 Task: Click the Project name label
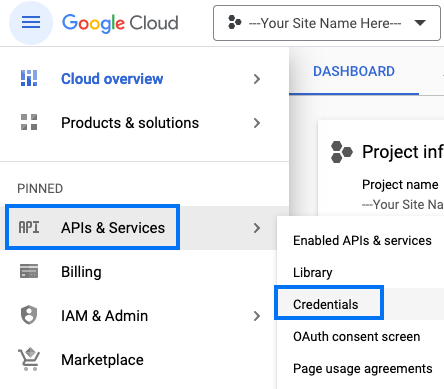(x=400, y=184)
